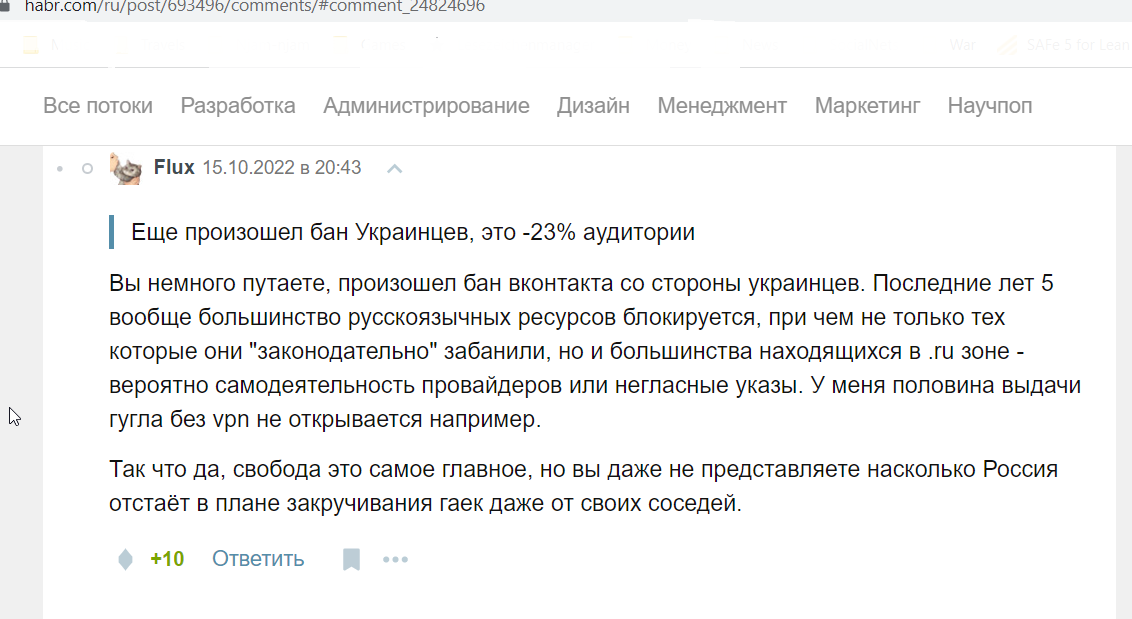Click the habr.com URL in address bar
Image resolution: width=1132 pixels, height=619 pixels.
[x=255, y=7]
